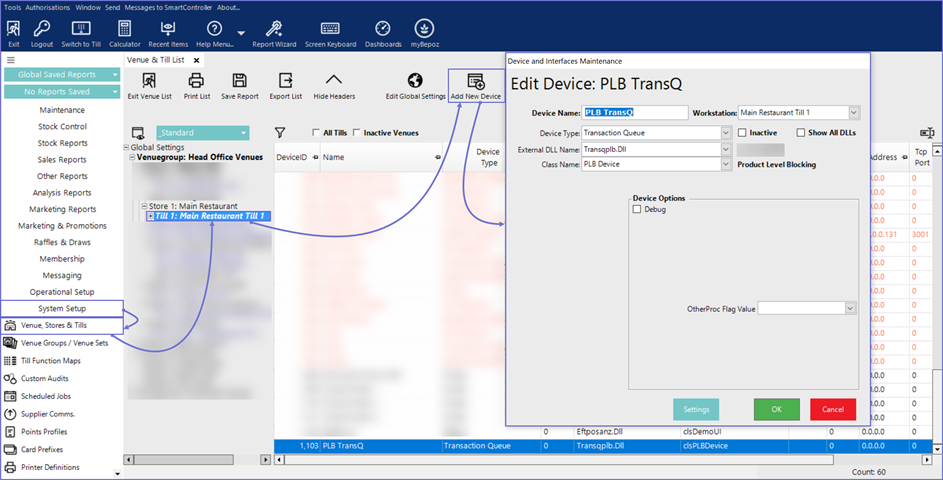Check the Show All DLLs box
The image size is (943, 480).
tap(801, 132)
